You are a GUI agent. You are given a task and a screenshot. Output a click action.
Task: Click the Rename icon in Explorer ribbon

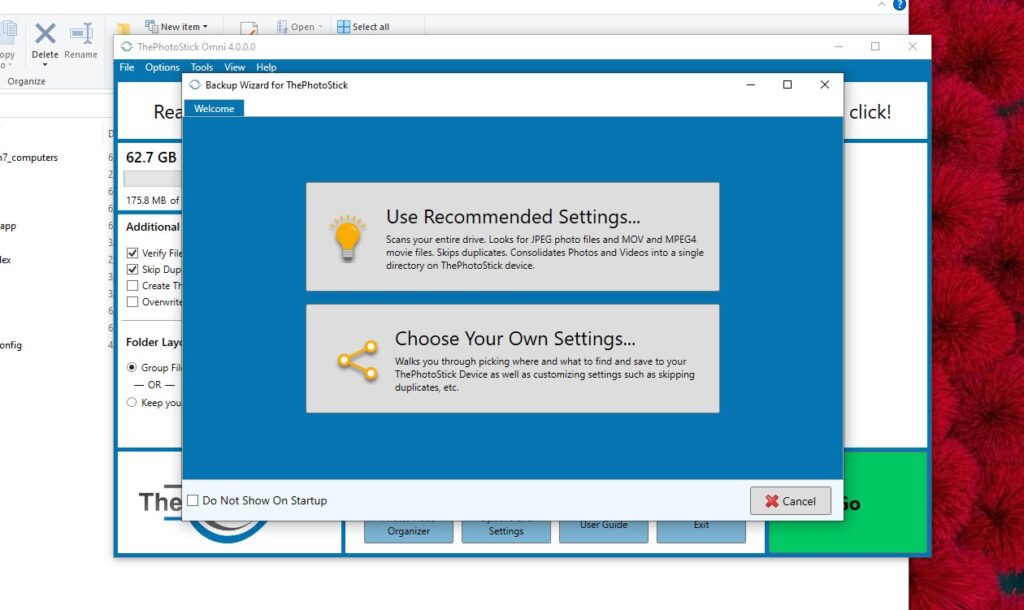point(81,33)
